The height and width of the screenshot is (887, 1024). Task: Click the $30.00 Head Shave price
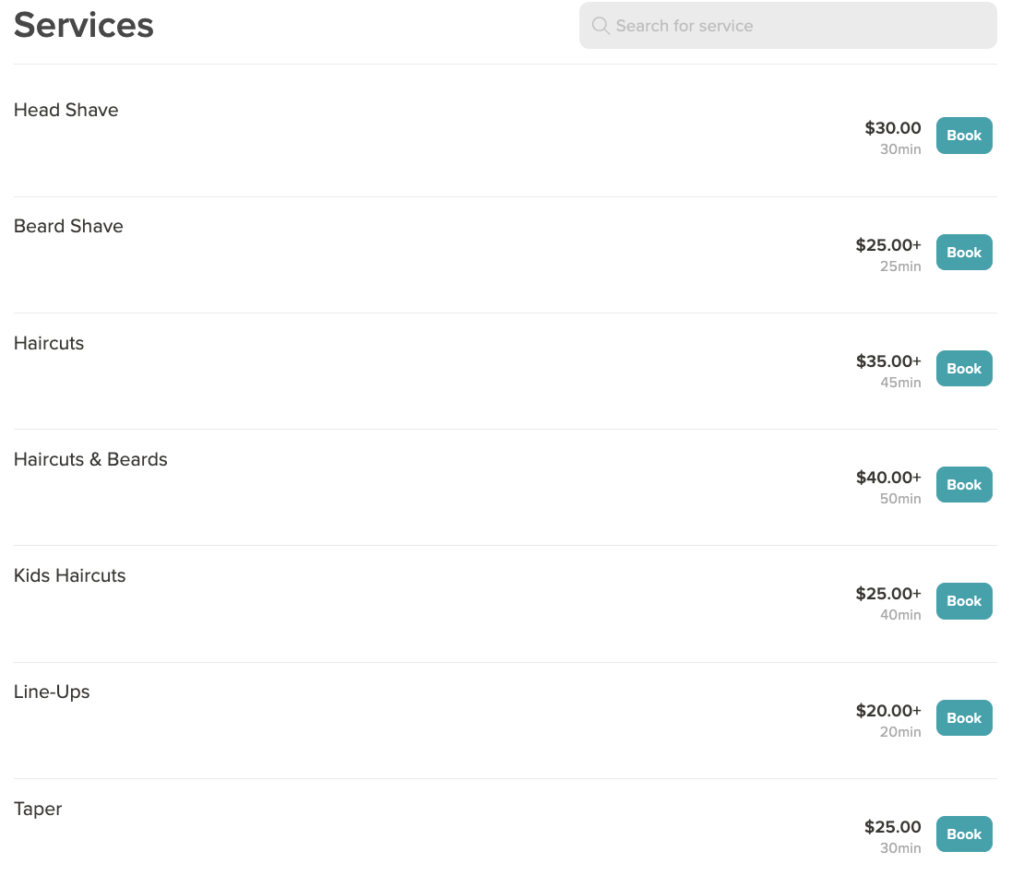[x=893, y=128]
